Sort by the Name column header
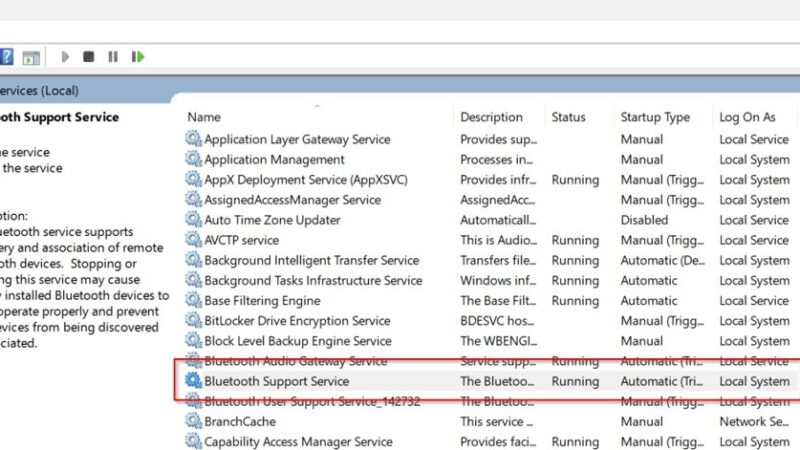 (x=204, y=117)
